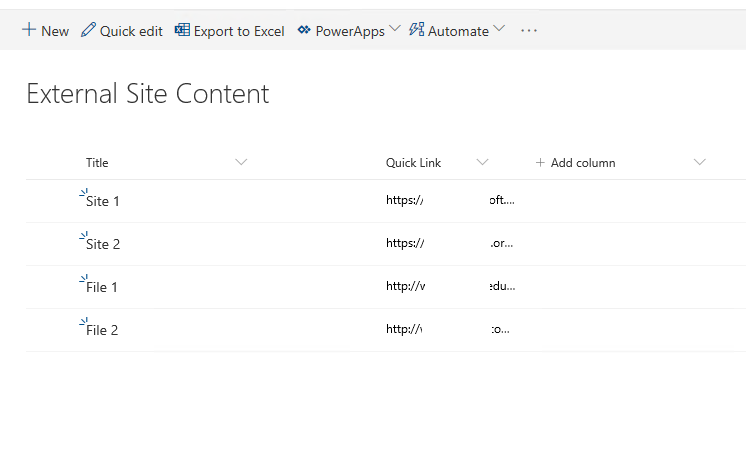
Task: Click the PowerApps diamond icon
Action: coord(304,30)
